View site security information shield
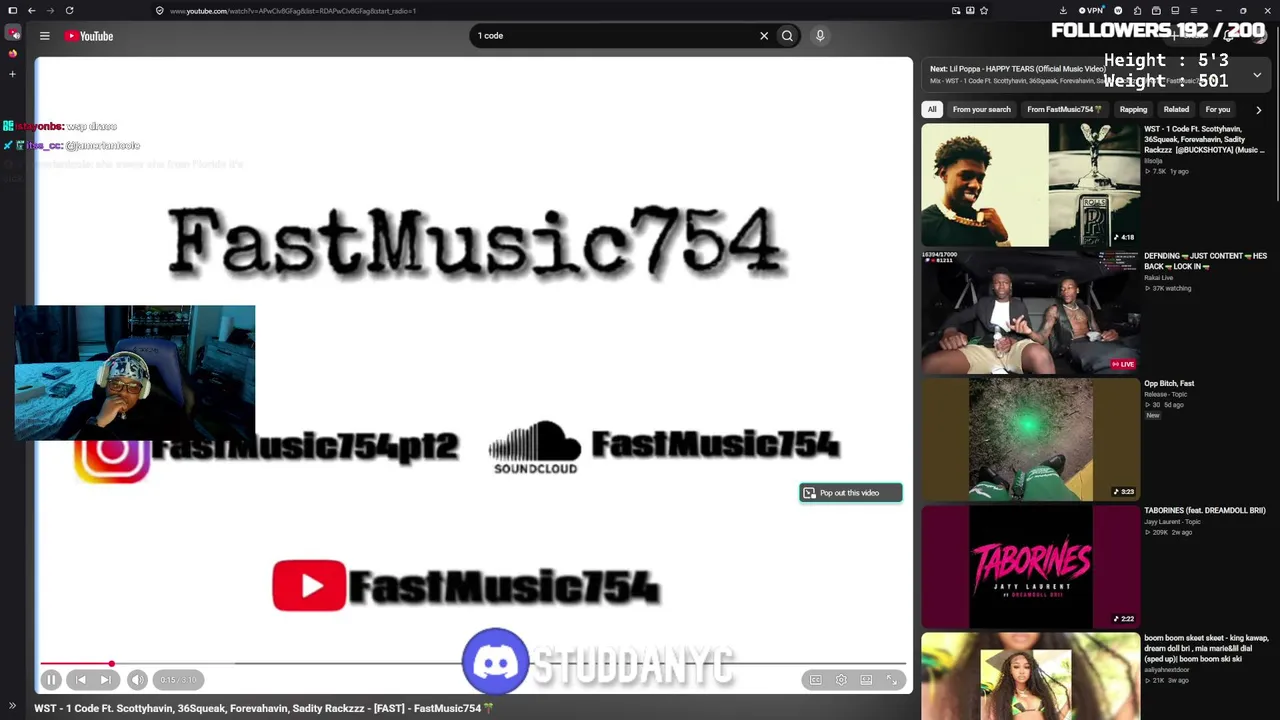1280x720 pixels. tap(159, 11)
